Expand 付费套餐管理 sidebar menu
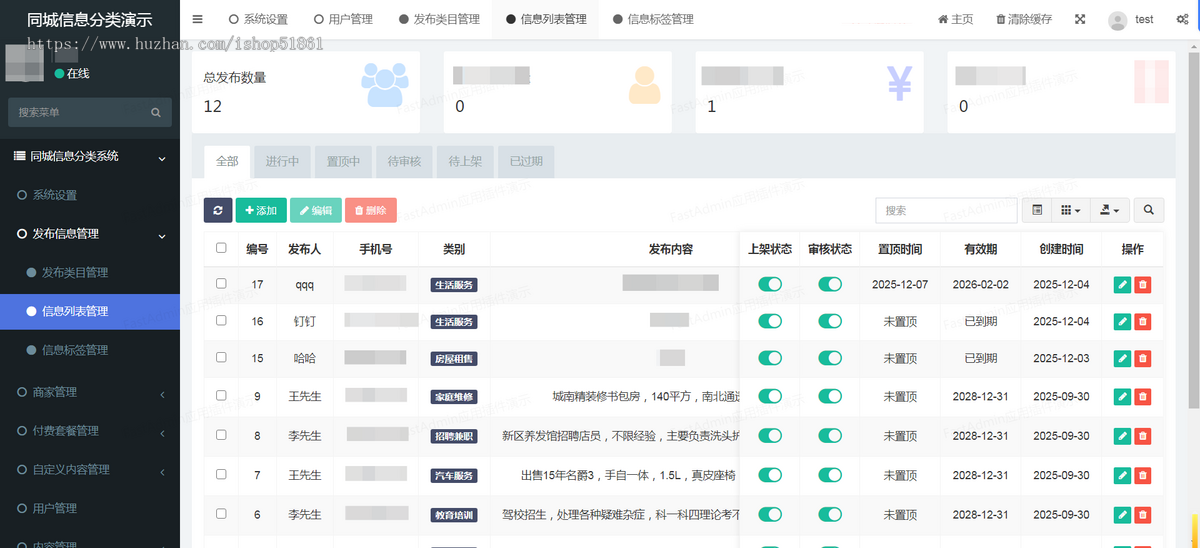This screenshot has height=548, width=1200. pyautogui.click(x=90, y=431)
